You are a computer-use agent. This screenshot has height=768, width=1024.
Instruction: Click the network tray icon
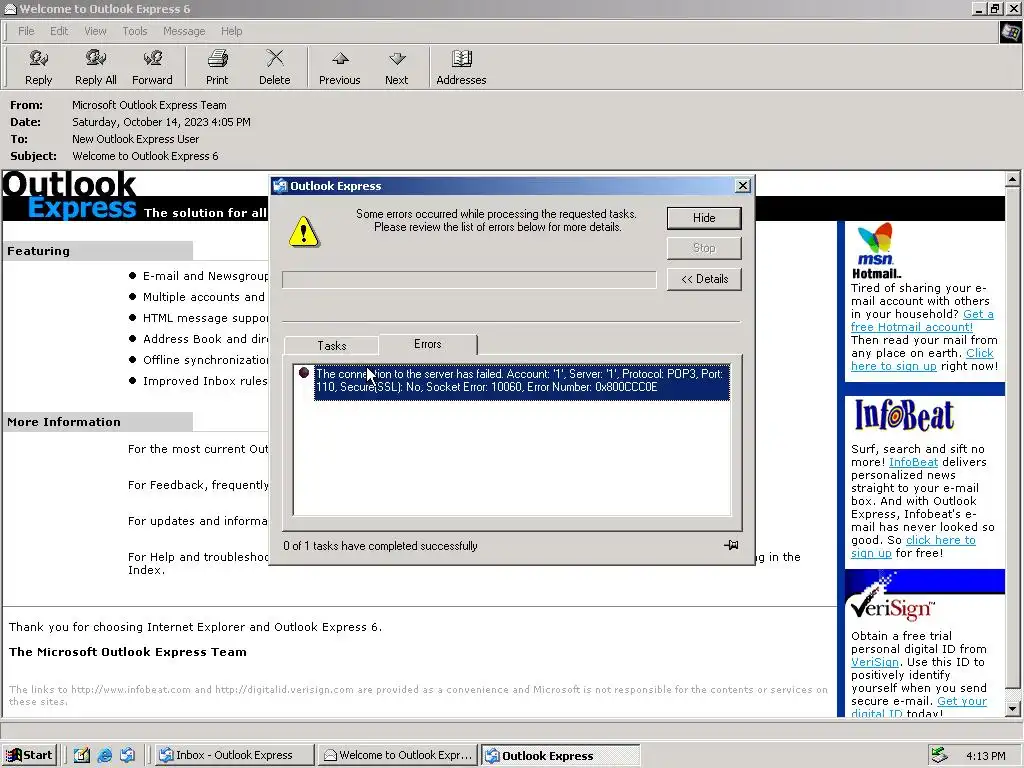pyautogui.click(x=939, y=755)
